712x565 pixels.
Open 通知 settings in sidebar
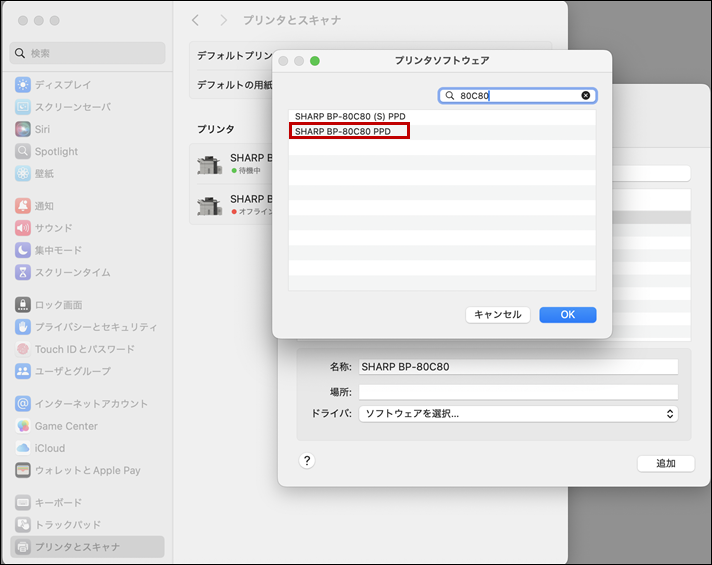[x=34, y=206]
